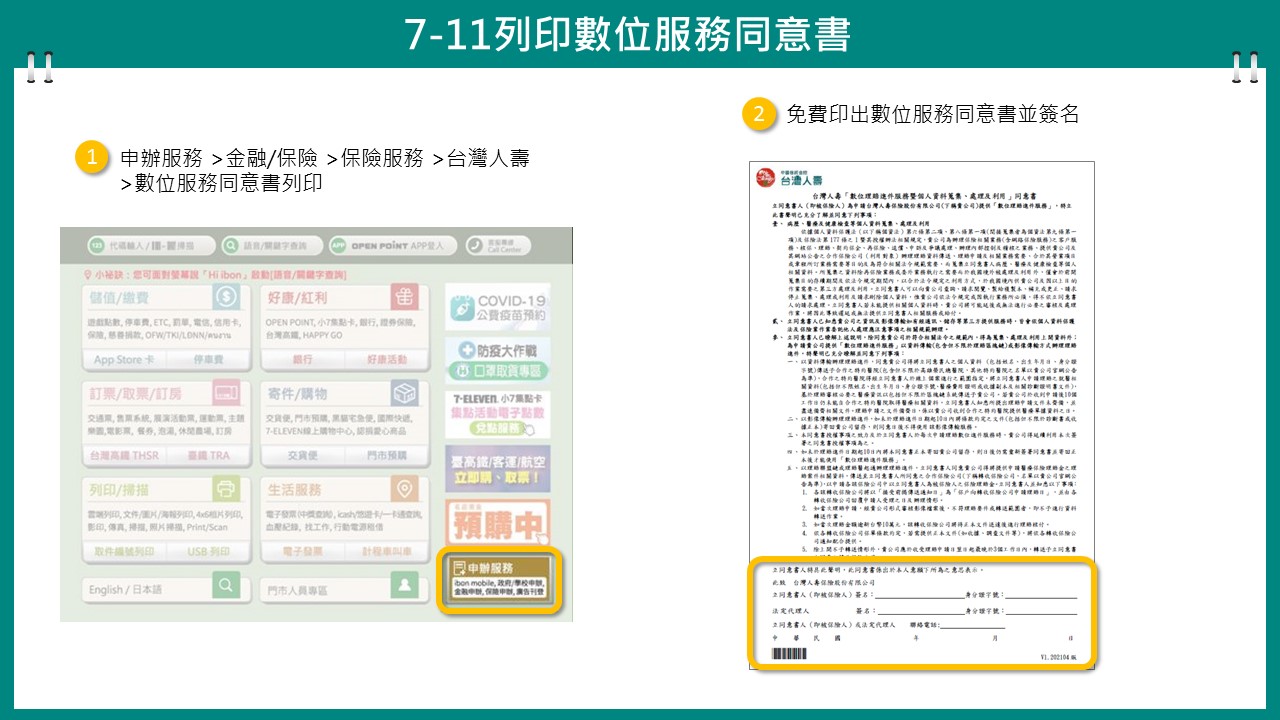
Task: Click the 好康/紅利 category heading
Action: tap(297, 298)
